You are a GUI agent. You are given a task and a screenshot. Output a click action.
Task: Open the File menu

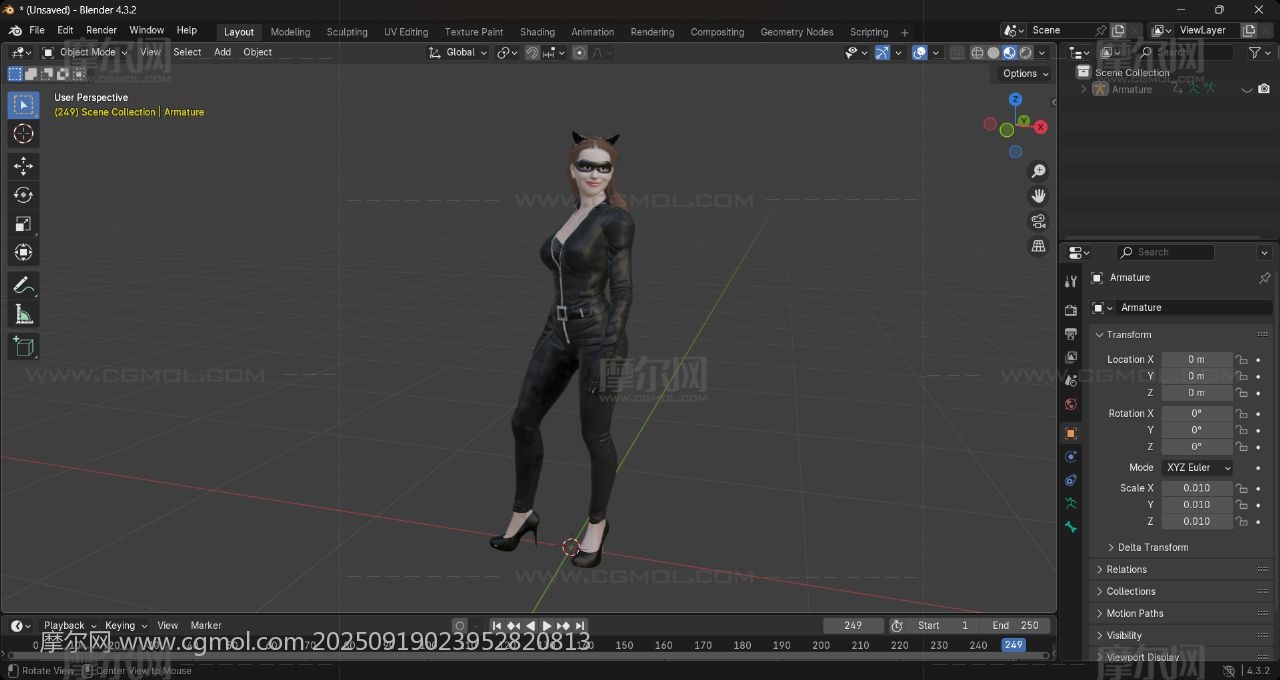coord(37,30)
